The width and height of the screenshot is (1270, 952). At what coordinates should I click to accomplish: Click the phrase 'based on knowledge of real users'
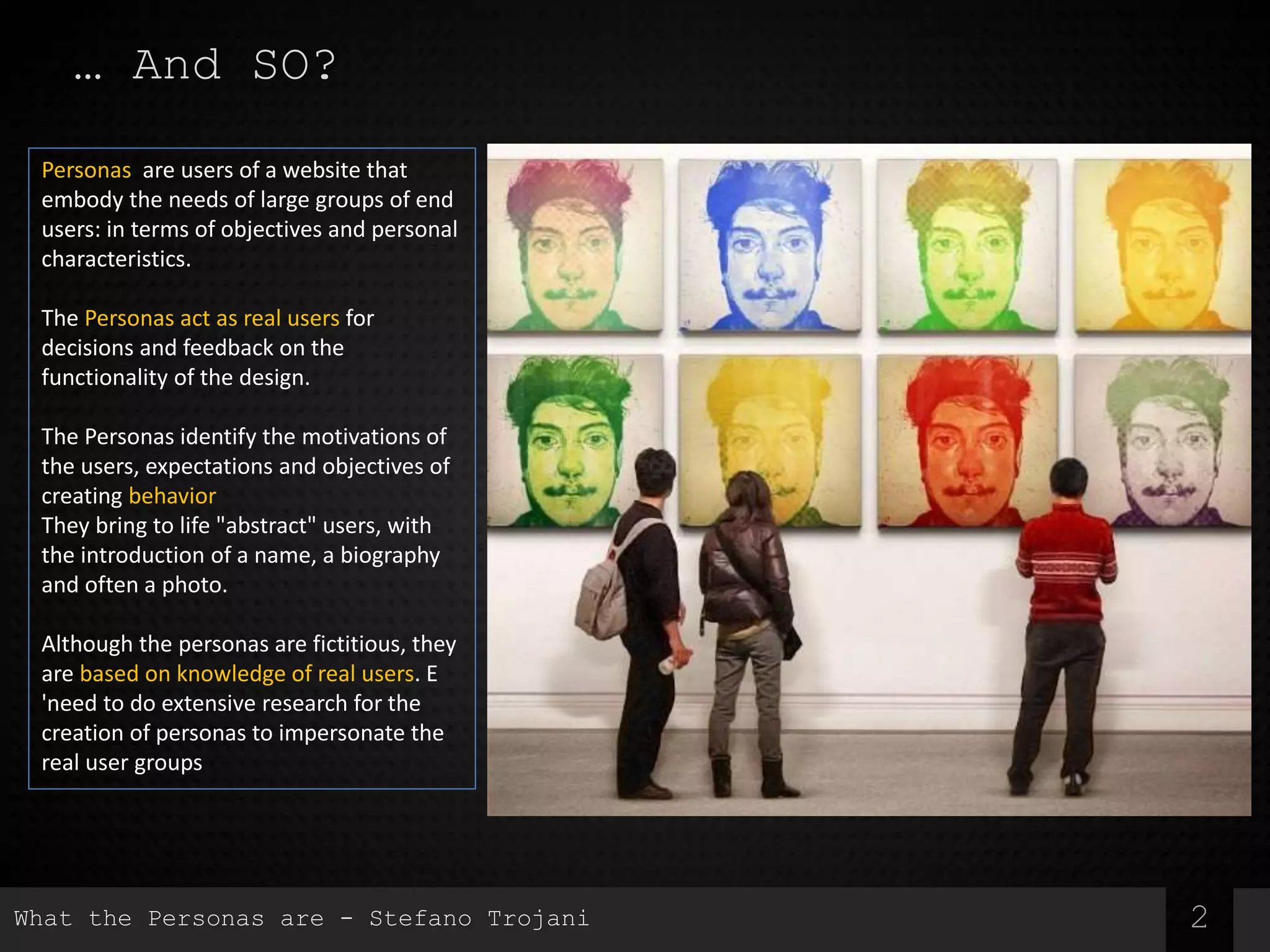coord(247,674)
